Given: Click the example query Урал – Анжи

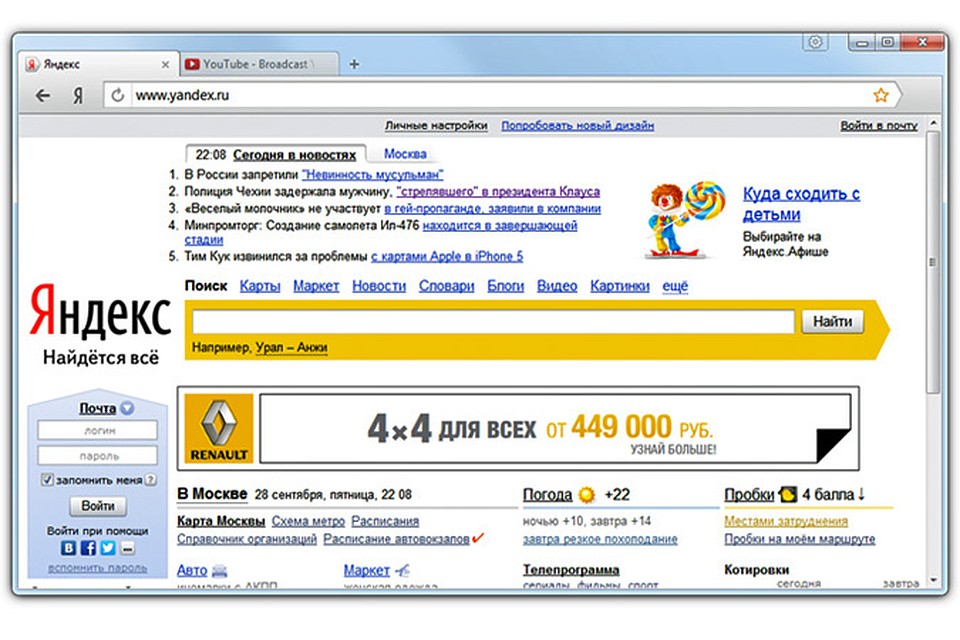Looking at the screenshot, I should click(x=291, y=347).
